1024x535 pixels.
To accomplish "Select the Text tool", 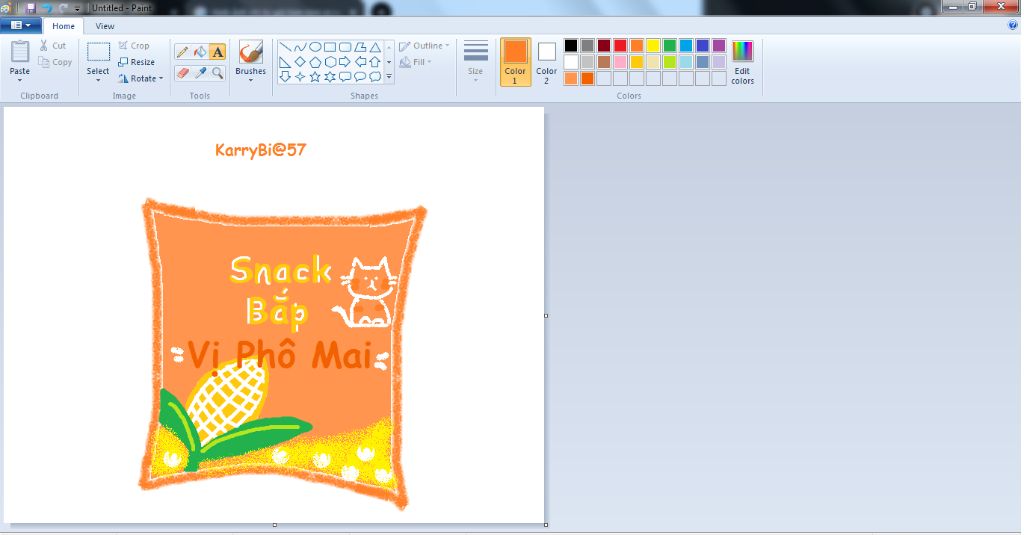I will click(217, 52).
